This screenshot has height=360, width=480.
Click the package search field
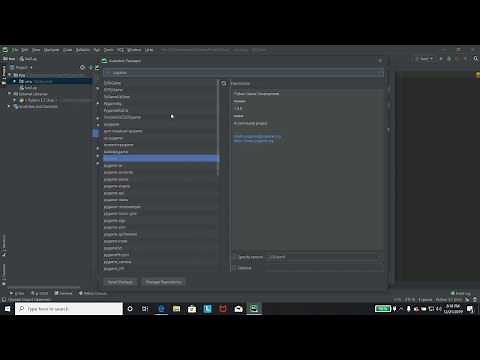[x=243, y=73]
